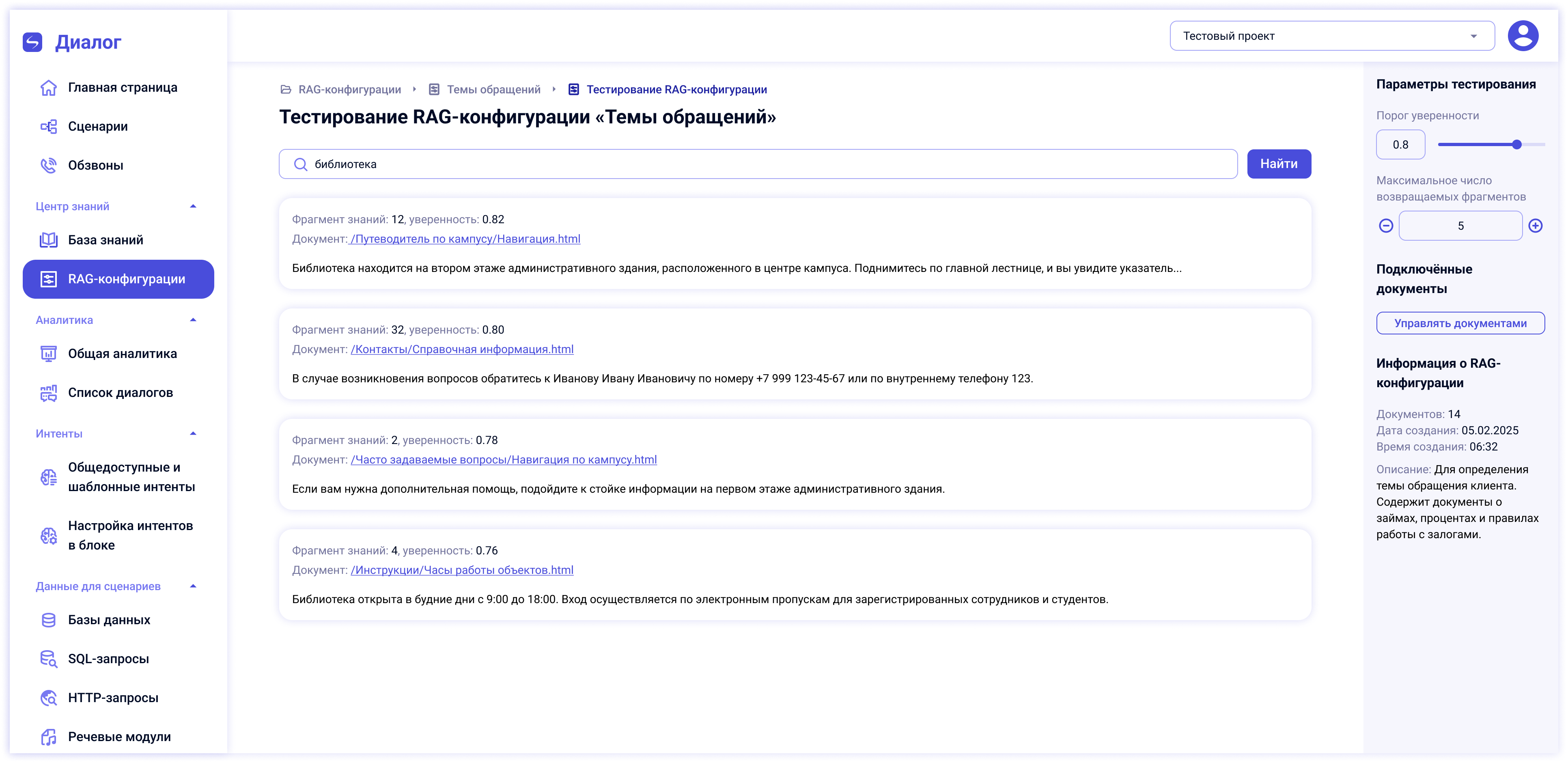Click the Список диалогов sidebar icon

pos(49,393)
